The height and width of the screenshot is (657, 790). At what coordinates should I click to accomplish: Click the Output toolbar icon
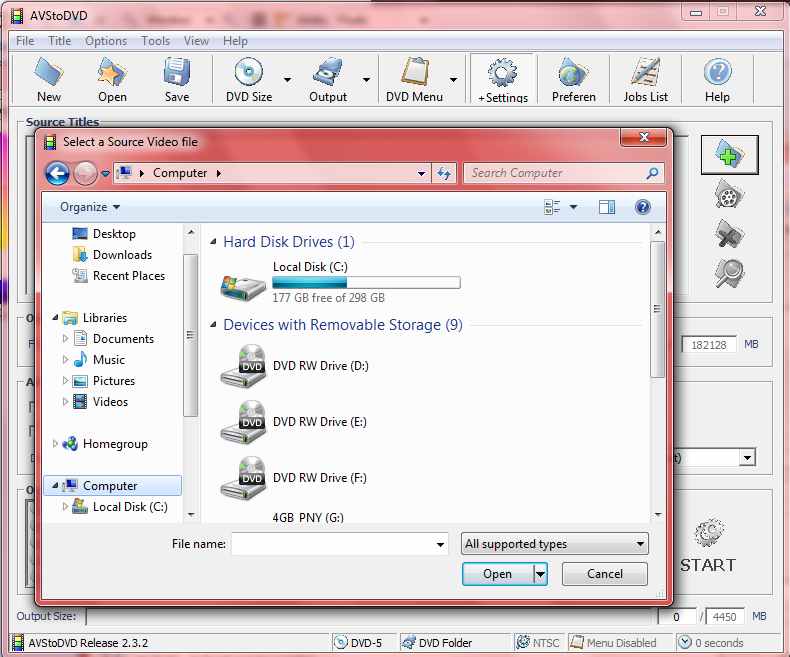click(x=327, y=72)
